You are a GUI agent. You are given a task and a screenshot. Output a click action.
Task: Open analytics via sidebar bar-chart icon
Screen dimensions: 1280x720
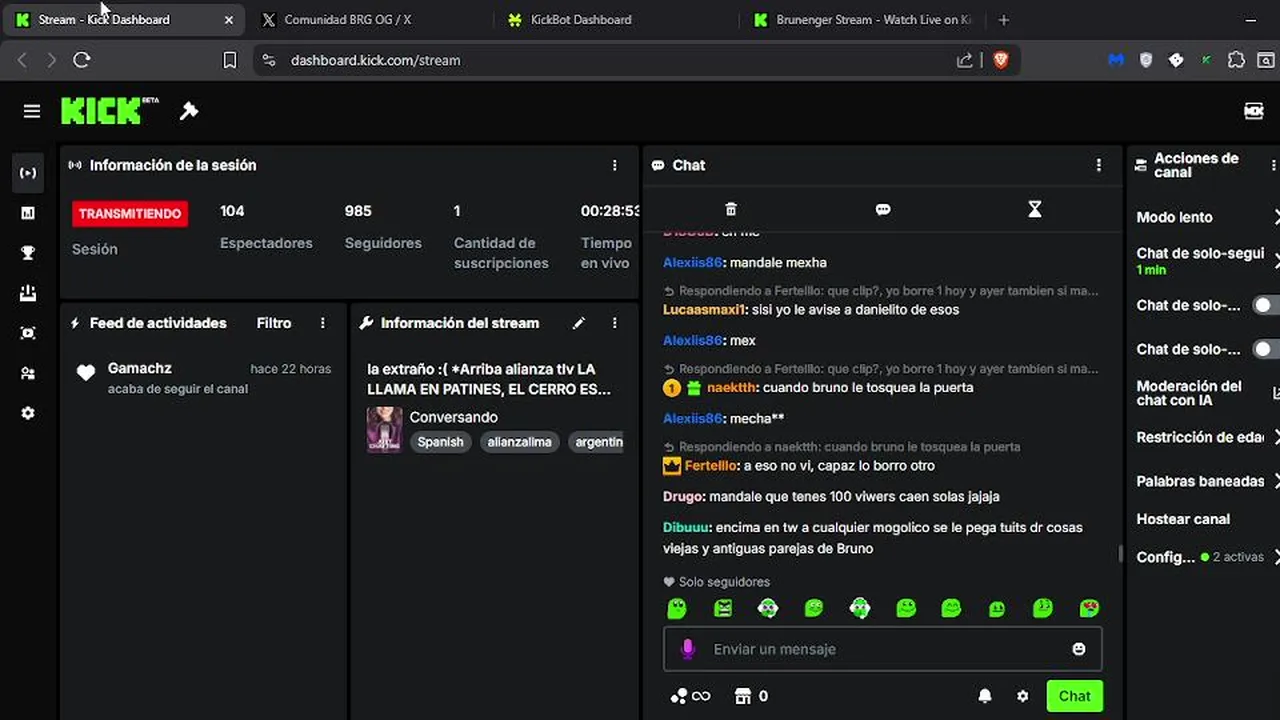[28, 213]
